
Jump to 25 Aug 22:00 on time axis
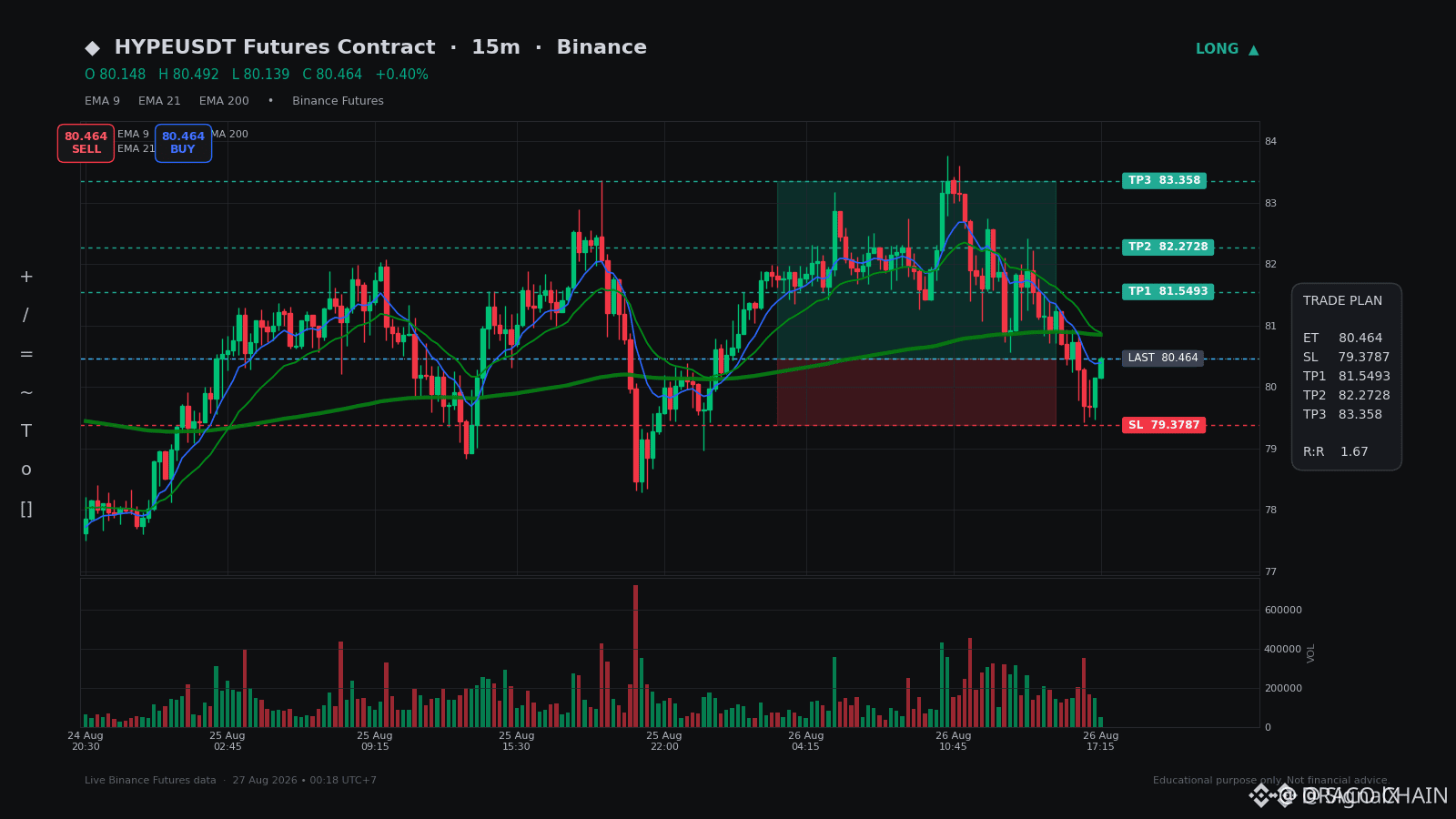point(664,741)
